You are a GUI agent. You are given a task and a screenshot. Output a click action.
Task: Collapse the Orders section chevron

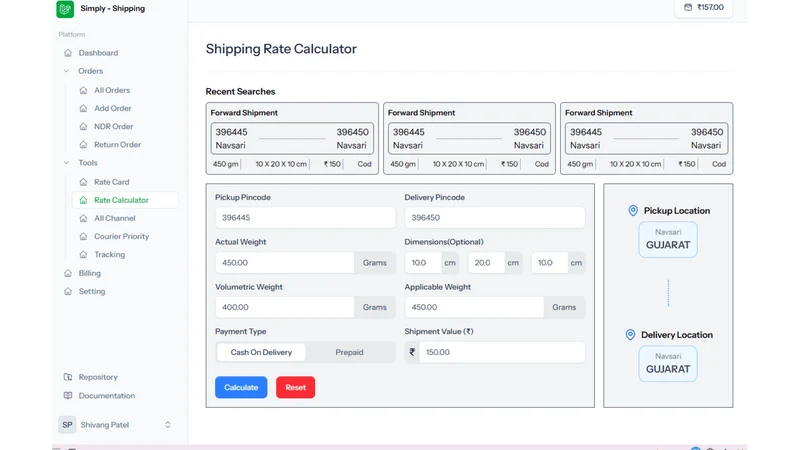coord(66,71)
